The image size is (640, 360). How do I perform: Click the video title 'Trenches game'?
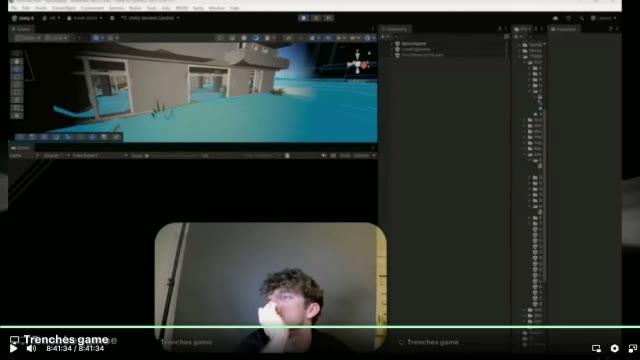click(x=66, y=339)
